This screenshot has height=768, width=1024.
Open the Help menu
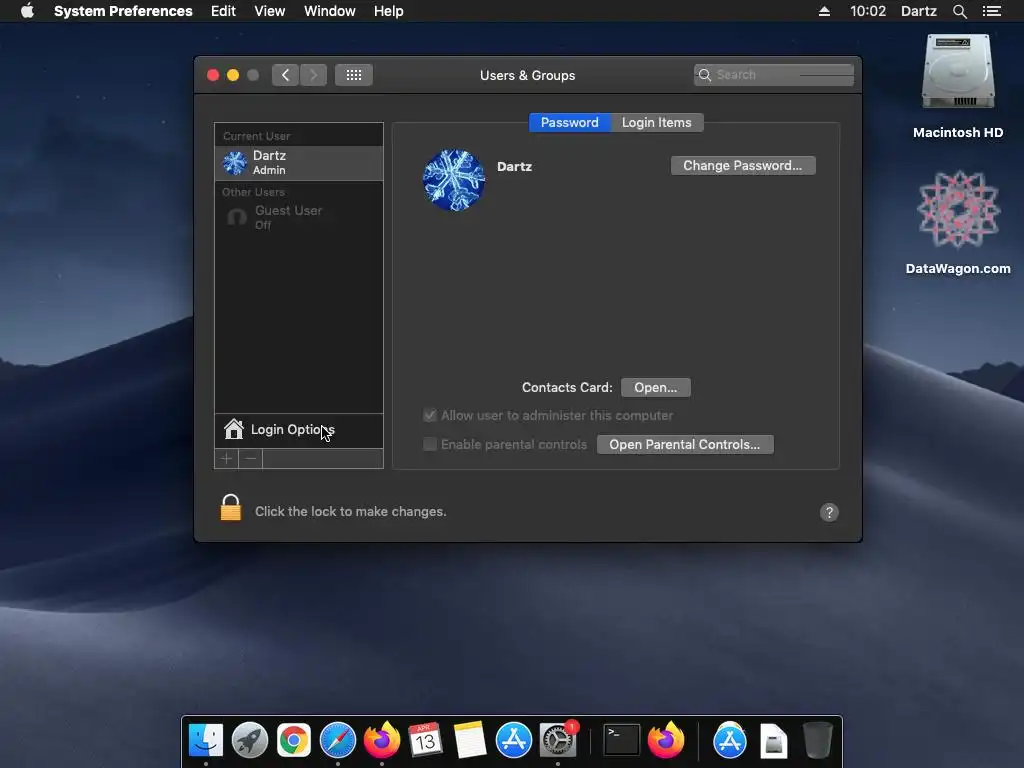tap(389, 11)
